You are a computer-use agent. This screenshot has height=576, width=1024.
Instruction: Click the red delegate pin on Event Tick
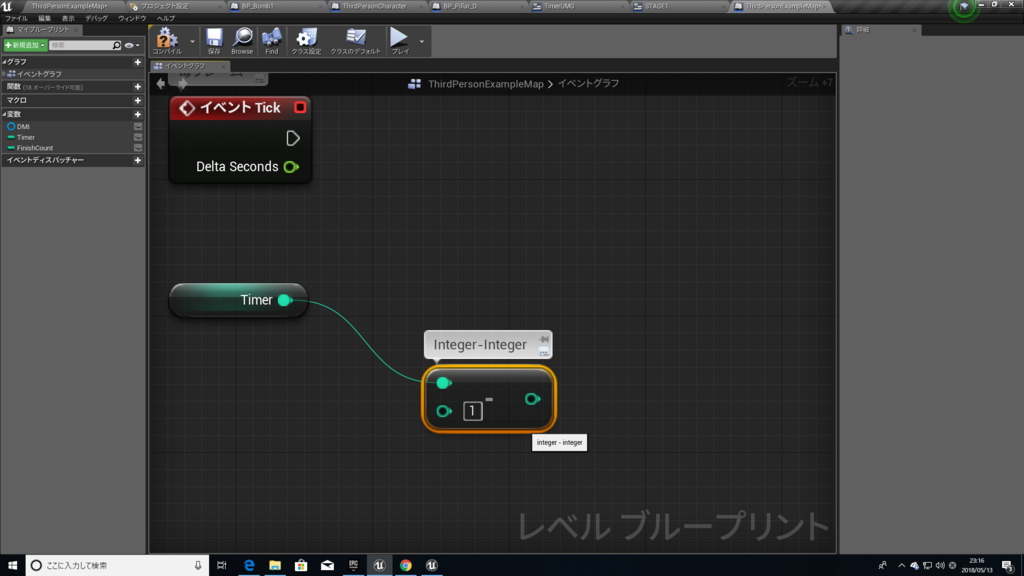coord(300,108)
